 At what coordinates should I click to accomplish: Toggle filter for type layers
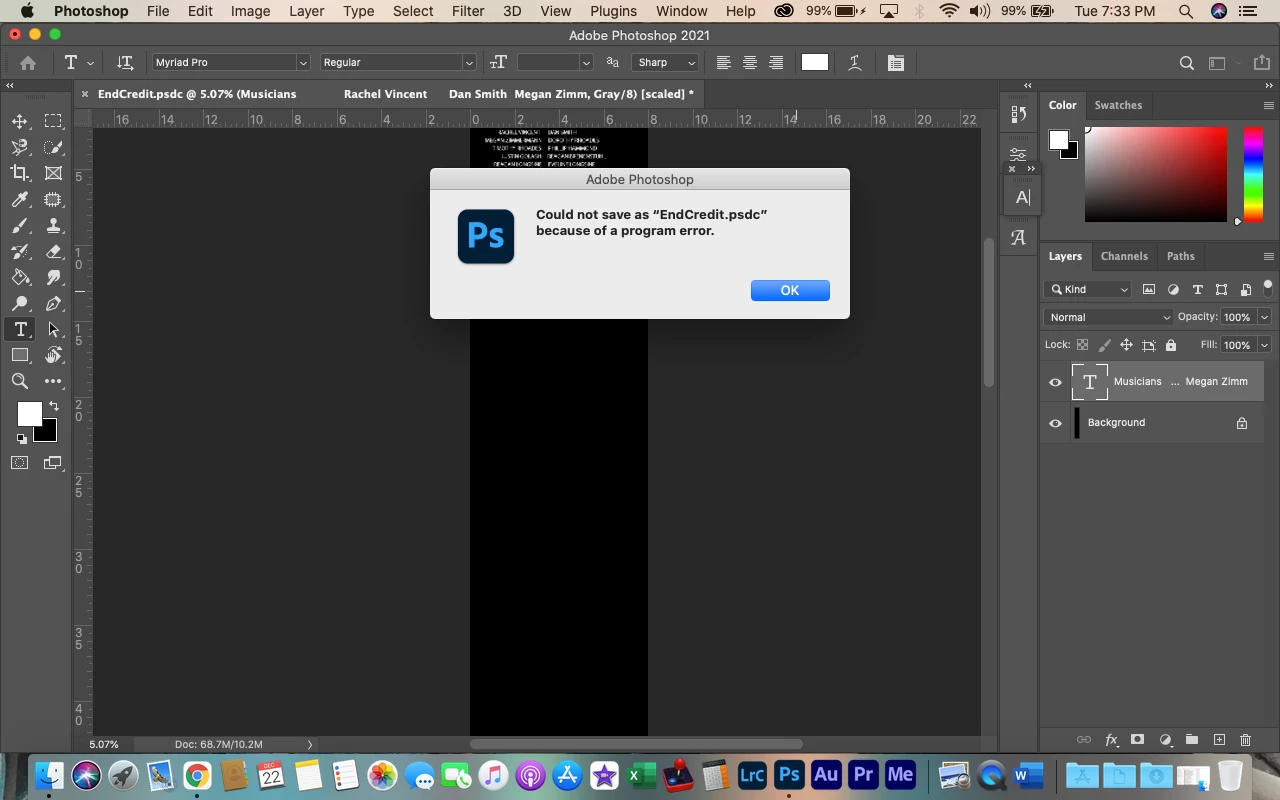click(1197, 289)
